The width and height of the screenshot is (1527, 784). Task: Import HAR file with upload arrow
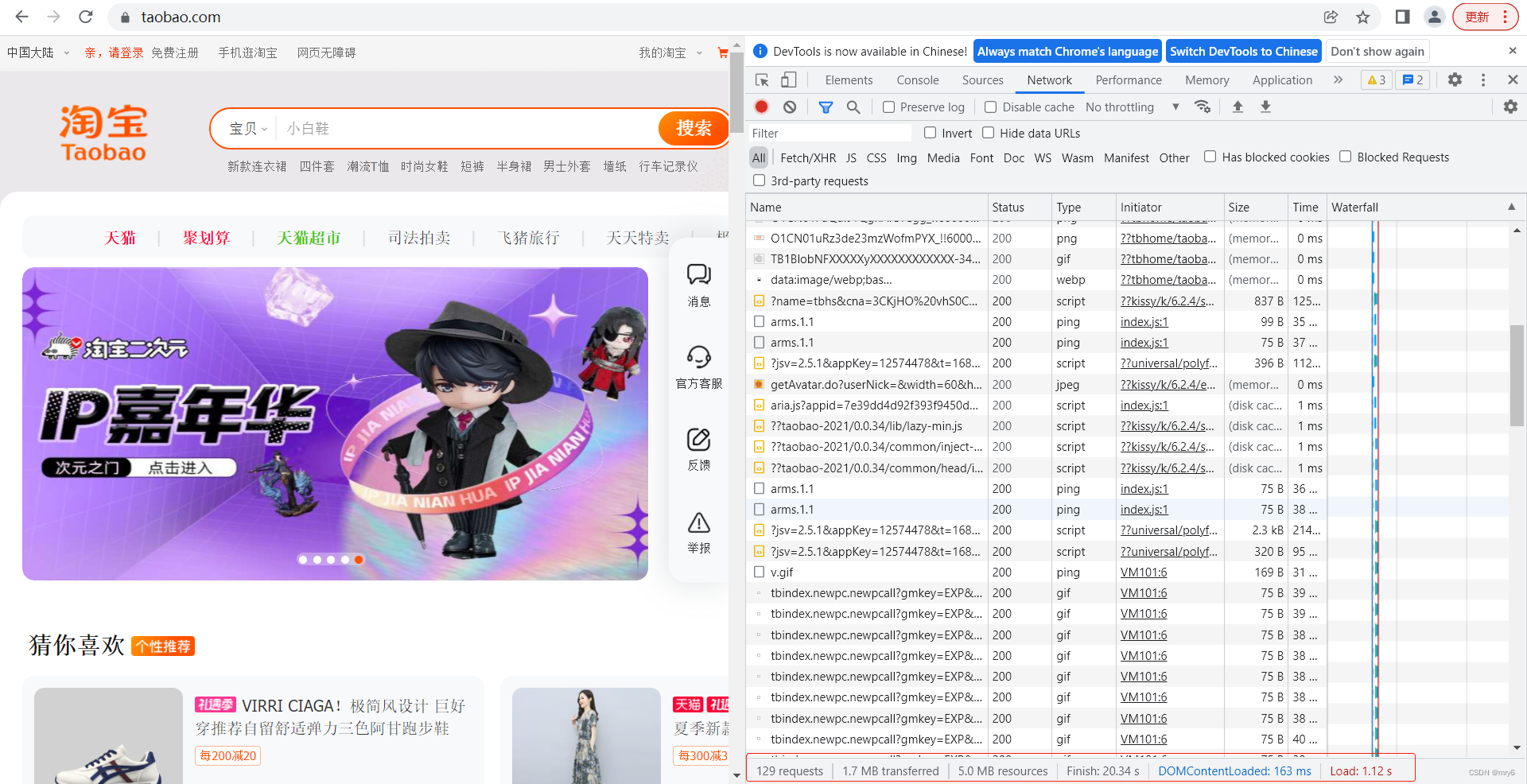[x=1238, y=107]
